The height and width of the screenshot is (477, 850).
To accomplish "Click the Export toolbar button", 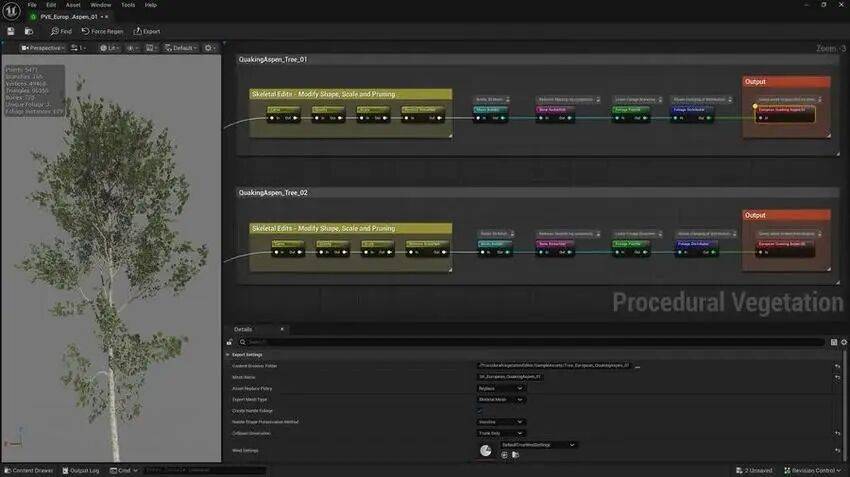I will pos(146,31).
